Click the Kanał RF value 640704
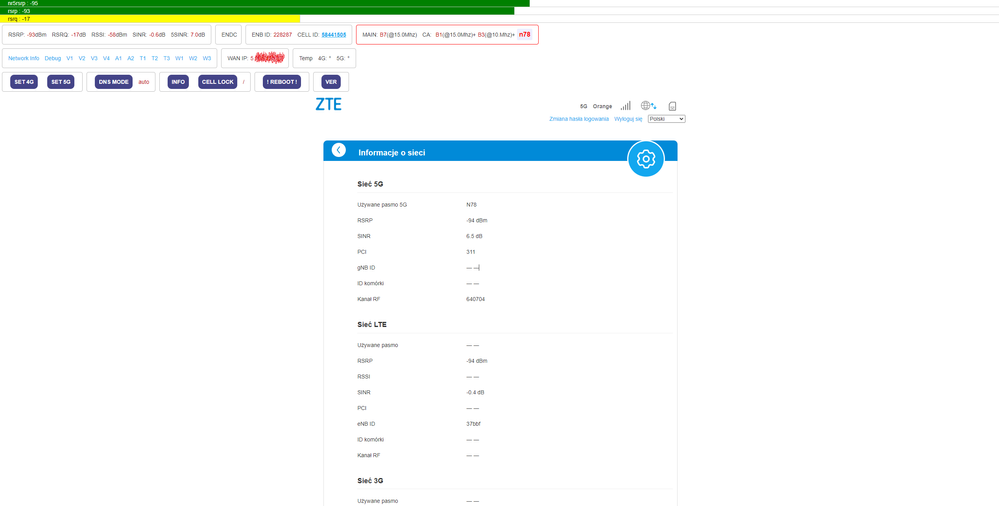 476,299
